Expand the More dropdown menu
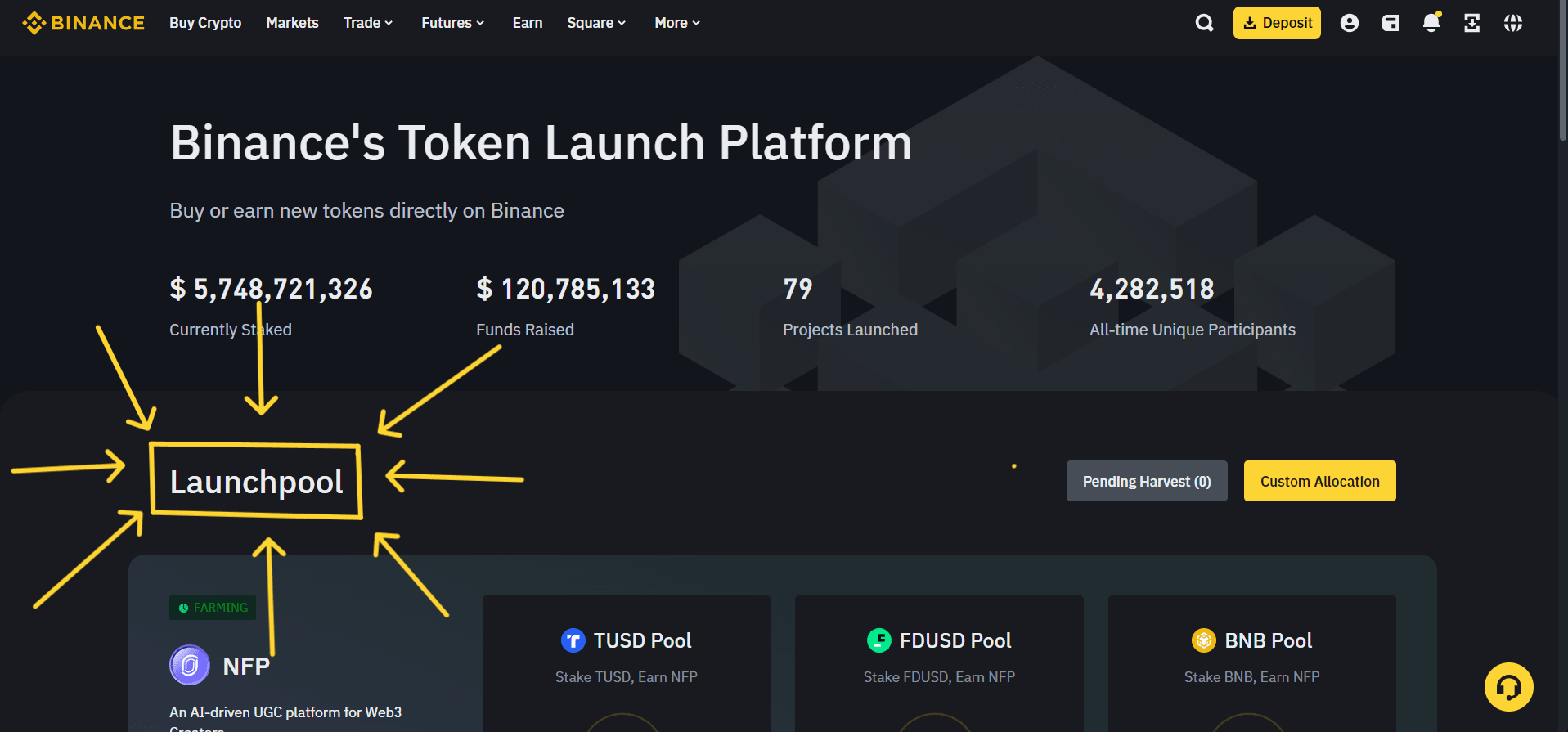This screenshot has width=1568, height=732. click(677, 23)
